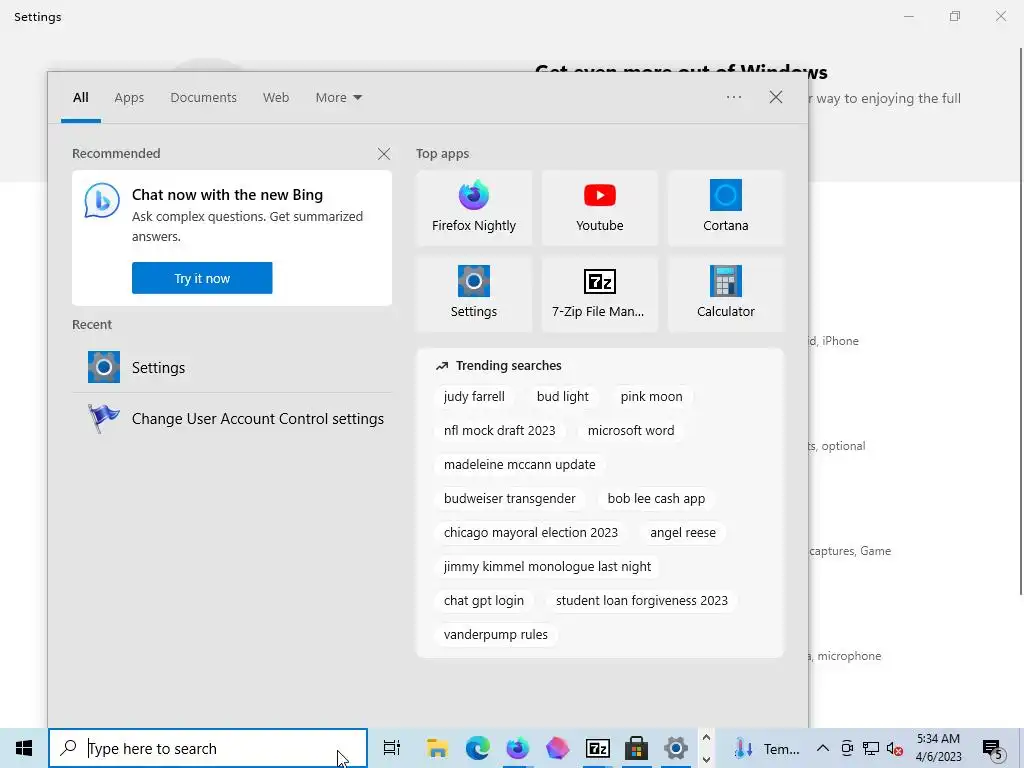Click taskbar toolbar down arrow
This screenshot has width=1024, height=768.
click(706, 759)
